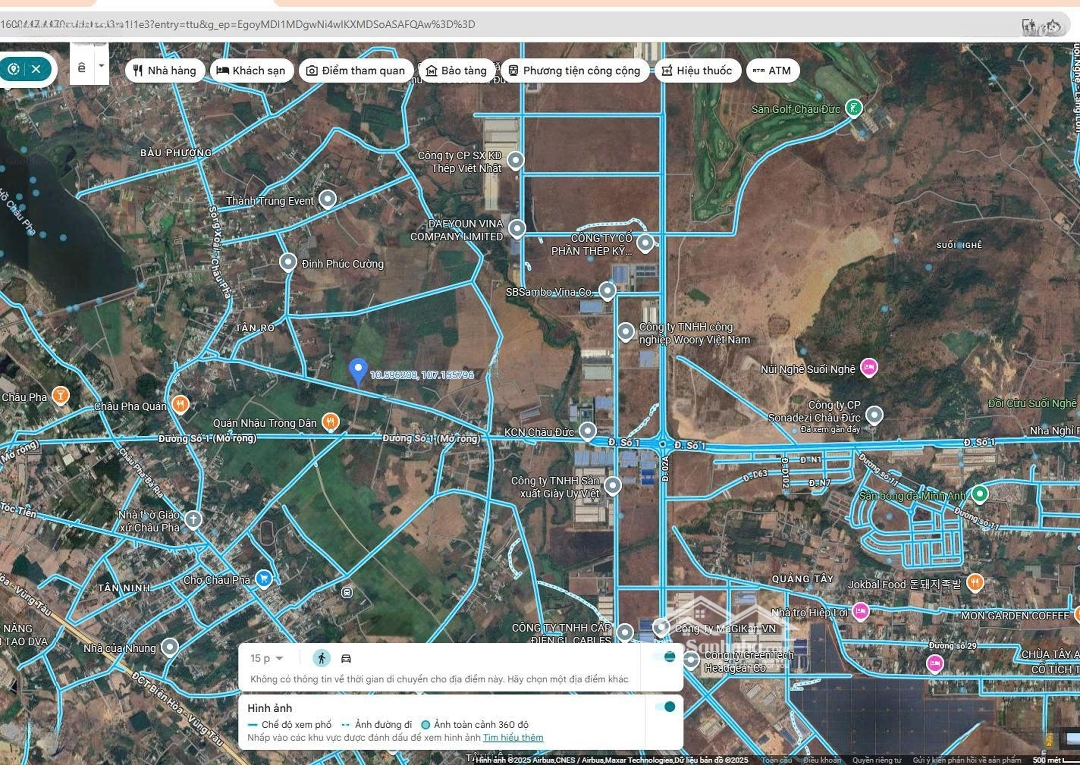Image resolution: width=1080 pixels, height=765 pixels.
Task: Filter map by Khách sạn
Action: pyautogui.click(x=252, y=70)
